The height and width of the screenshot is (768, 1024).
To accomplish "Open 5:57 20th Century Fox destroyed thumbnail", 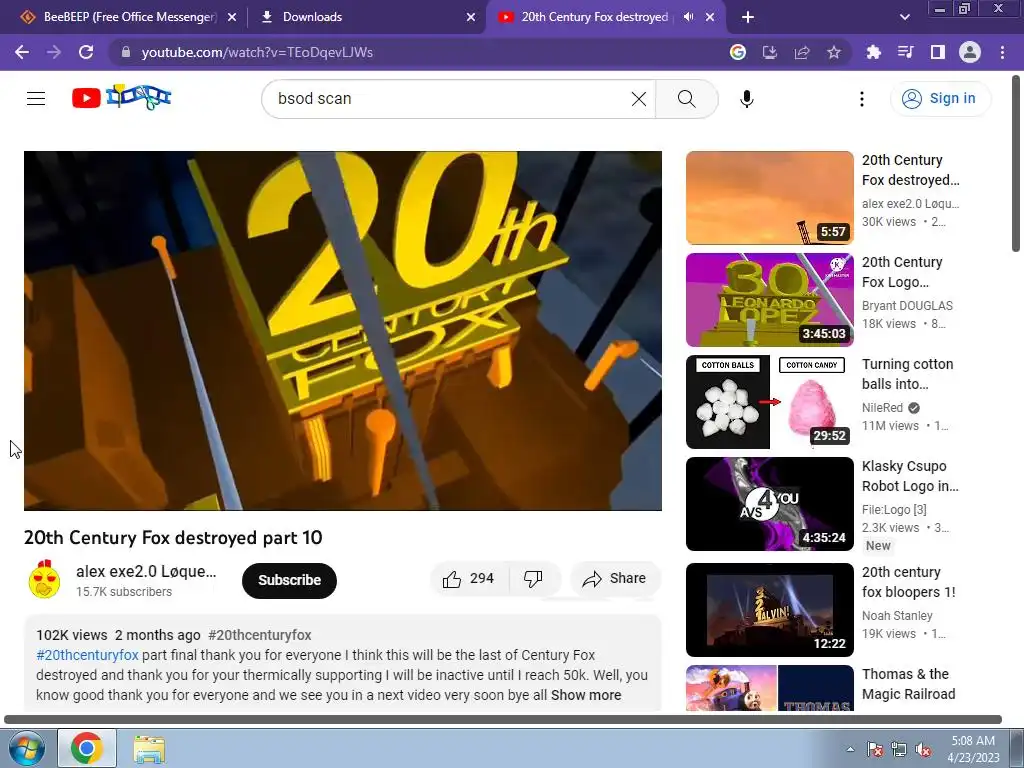I will tap(769, 198).
